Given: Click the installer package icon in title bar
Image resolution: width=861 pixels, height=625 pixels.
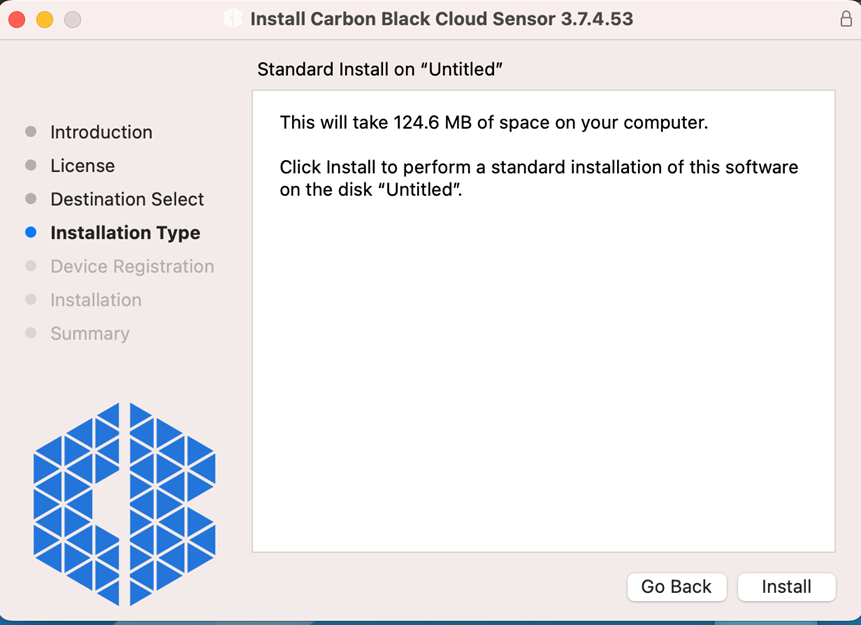Looking at the screenshot, I should (x=233, y=18).
